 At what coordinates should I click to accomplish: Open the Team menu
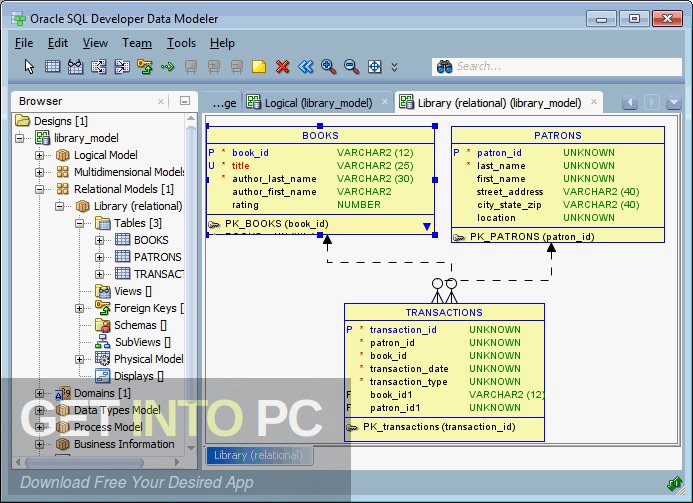coord(137,43)
